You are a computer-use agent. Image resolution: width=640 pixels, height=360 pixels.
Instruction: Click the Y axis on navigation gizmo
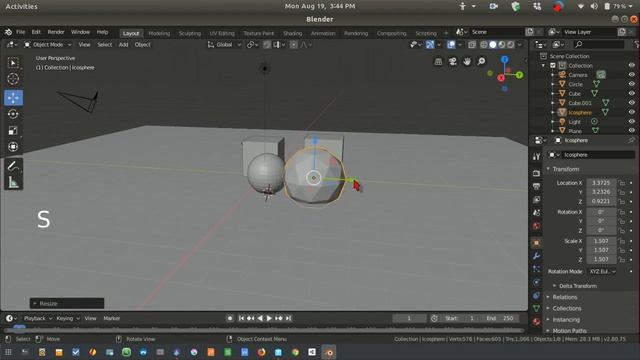519,75
